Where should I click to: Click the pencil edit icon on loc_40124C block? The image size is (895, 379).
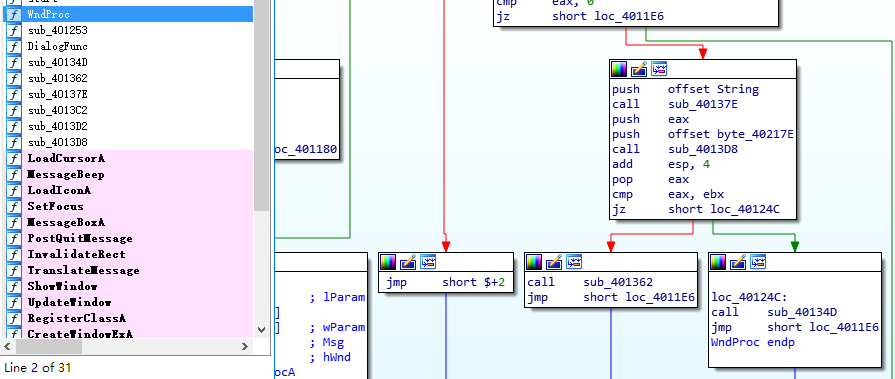click(738, 262)
